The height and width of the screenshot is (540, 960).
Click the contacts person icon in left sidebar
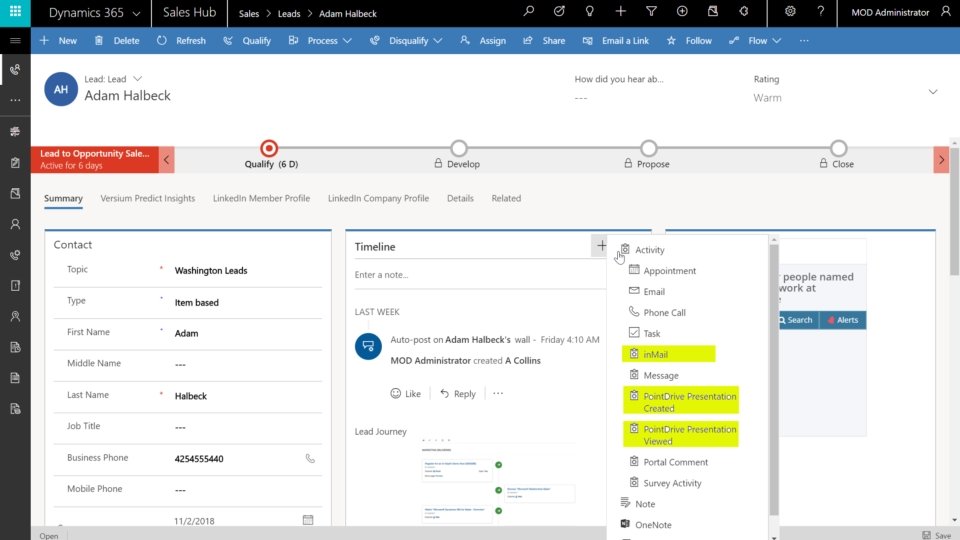pos(15,224)
